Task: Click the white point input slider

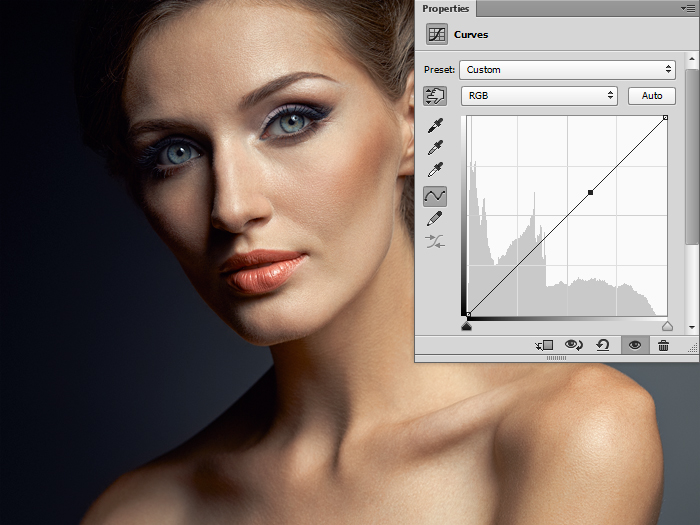Action: coord(667,326)
